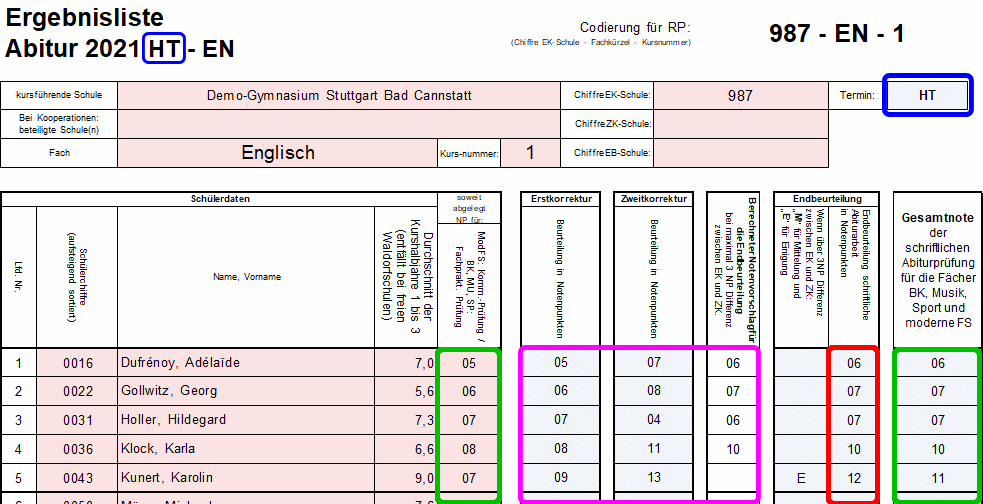Viewport: 983px width, 504px height.
Task: Click the Kurs-nummer value cell
Action: tap(530, 153)
